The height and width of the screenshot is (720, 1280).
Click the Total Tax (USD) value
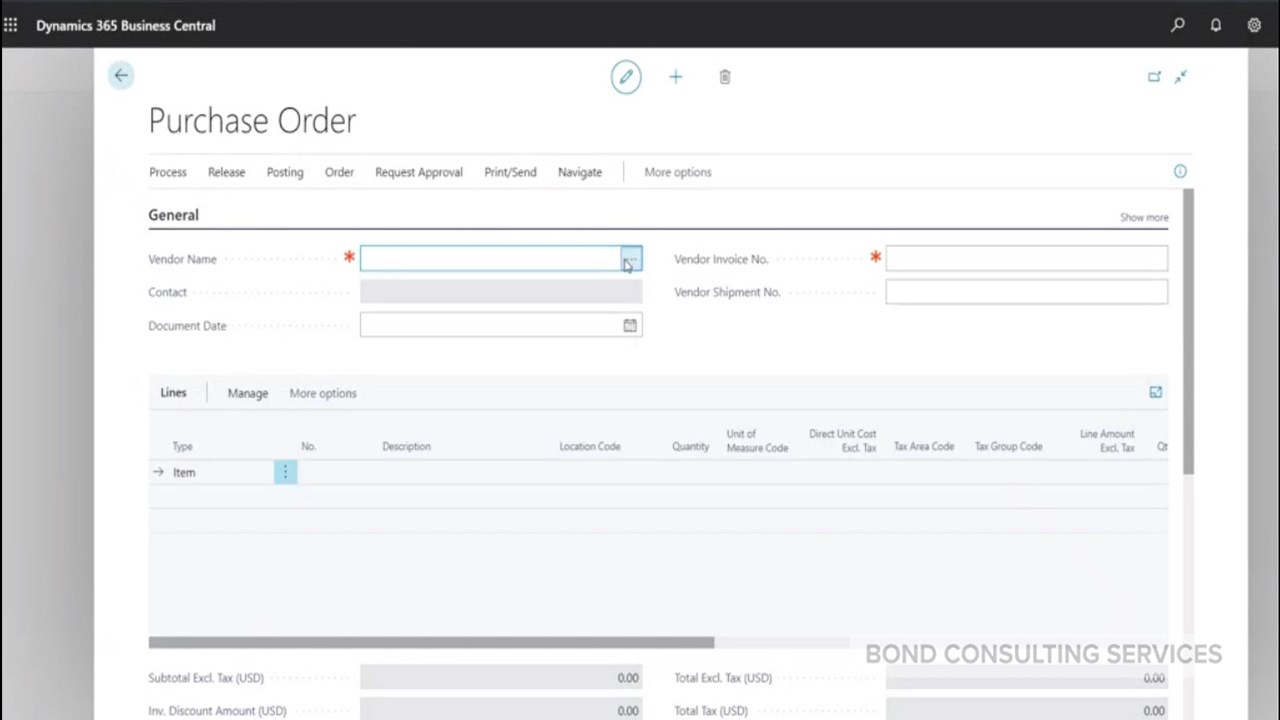coord(1026,711)
